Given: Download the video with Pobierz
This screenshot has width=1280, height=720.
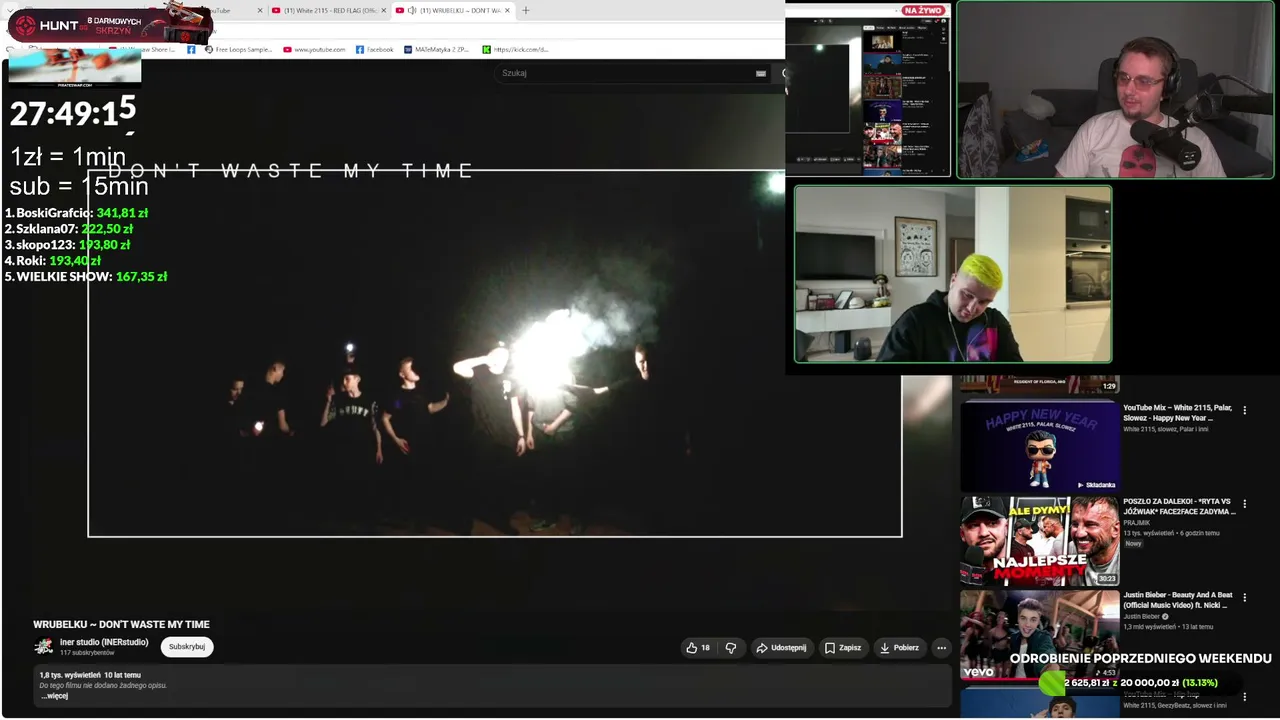Looking at the screenshot, I should pos(899,648).
